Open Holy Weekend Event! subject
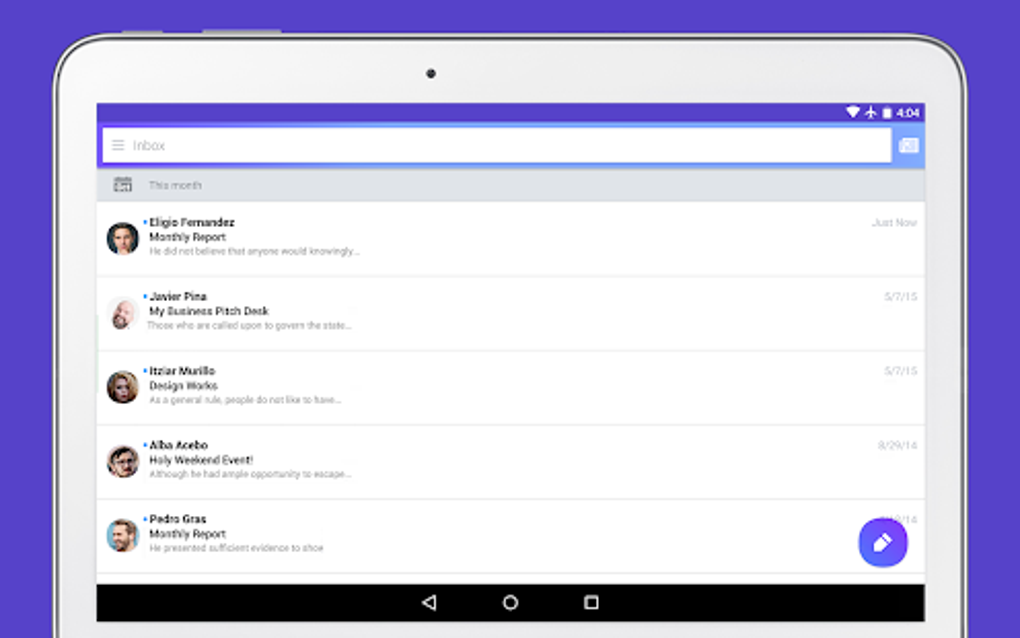The height and width of the screenshot is (638, 1020). click(x=201, y=460)
